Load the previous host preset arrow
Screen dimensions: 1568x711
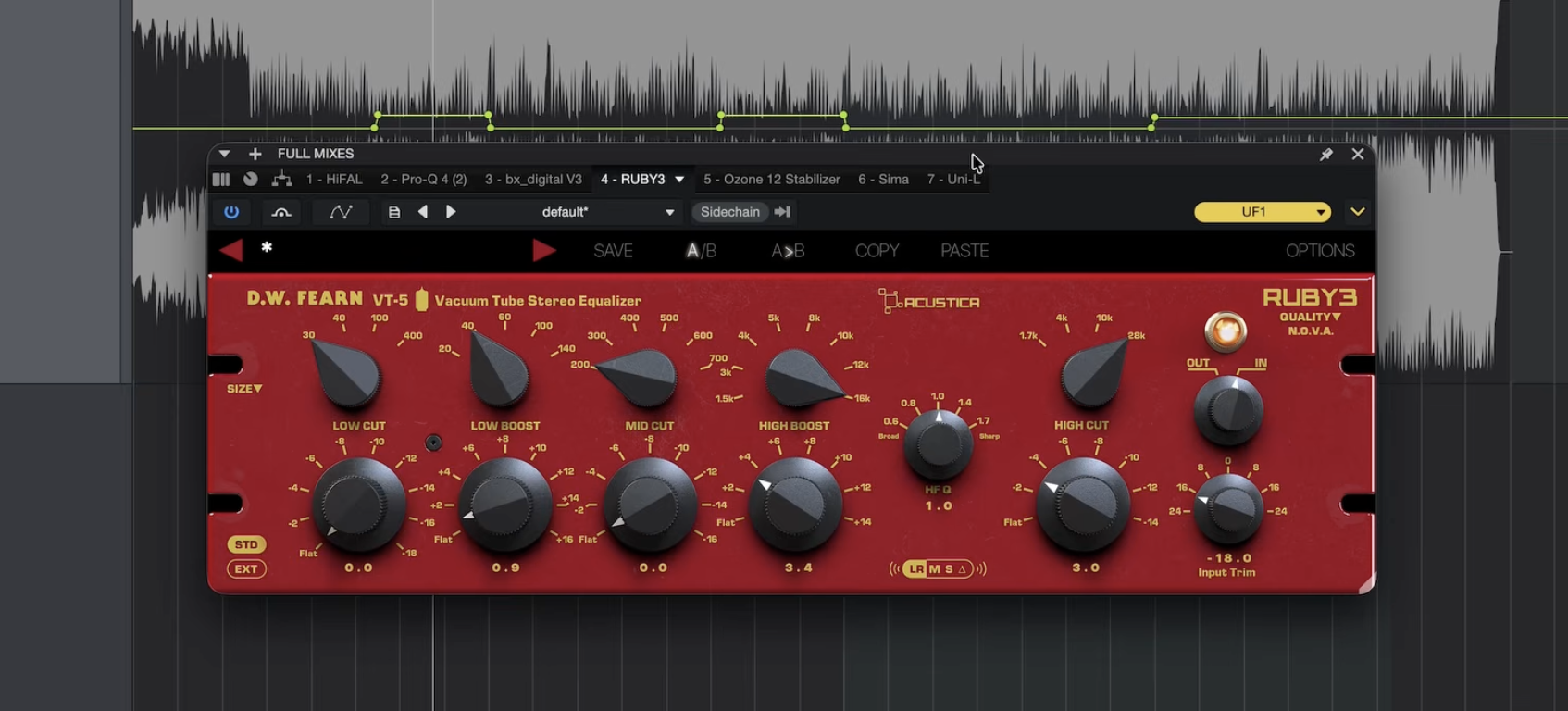click(423, 212)
